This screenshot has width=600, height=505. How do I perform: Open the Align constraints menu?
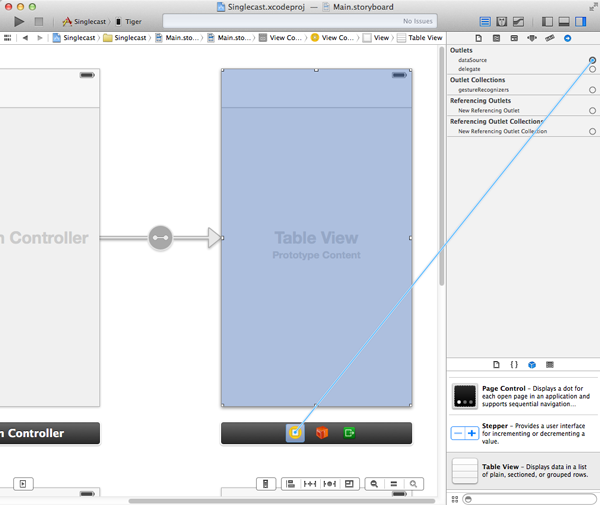tap(291, 484)
